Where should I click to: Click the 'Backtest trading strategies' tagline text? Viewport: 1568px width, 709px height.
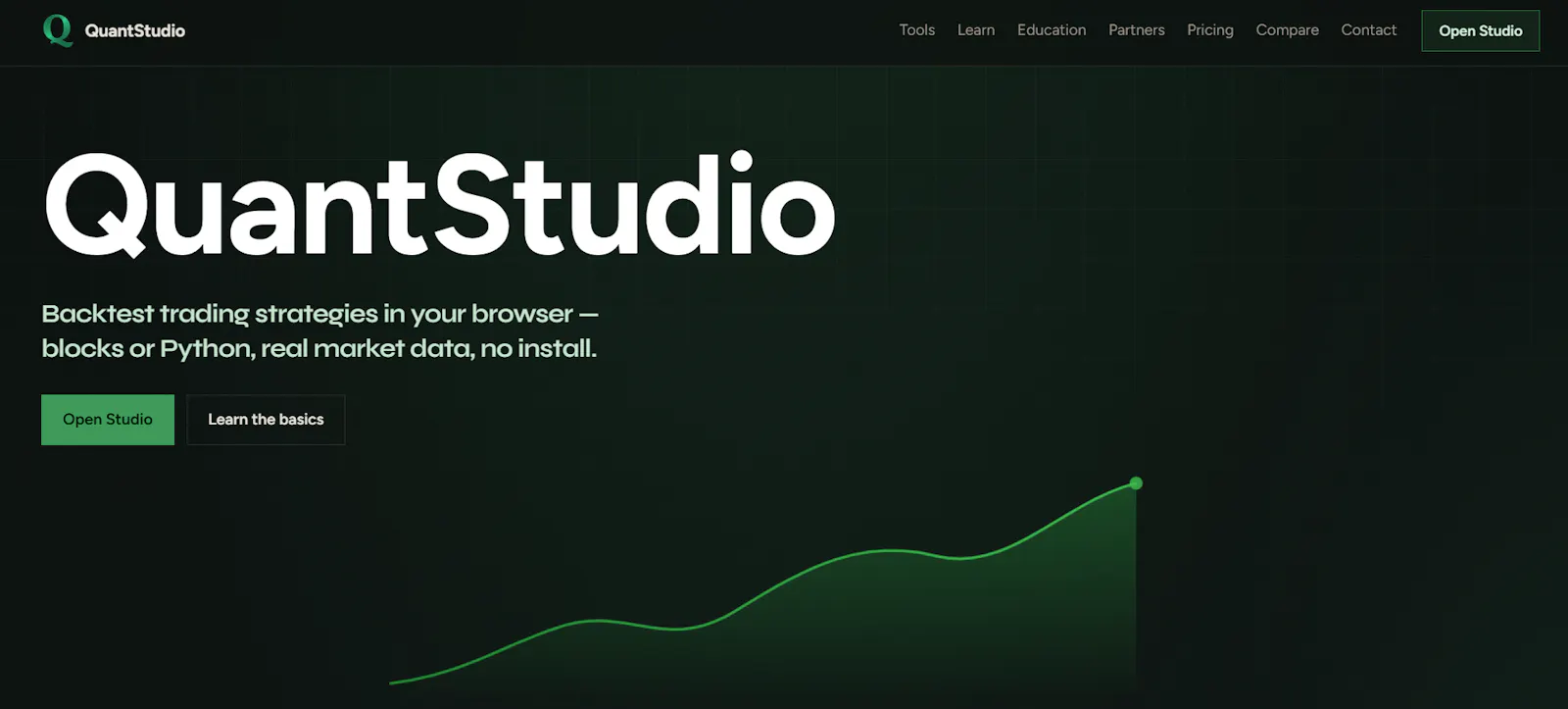pyautogui.click(x=319, y=330)
